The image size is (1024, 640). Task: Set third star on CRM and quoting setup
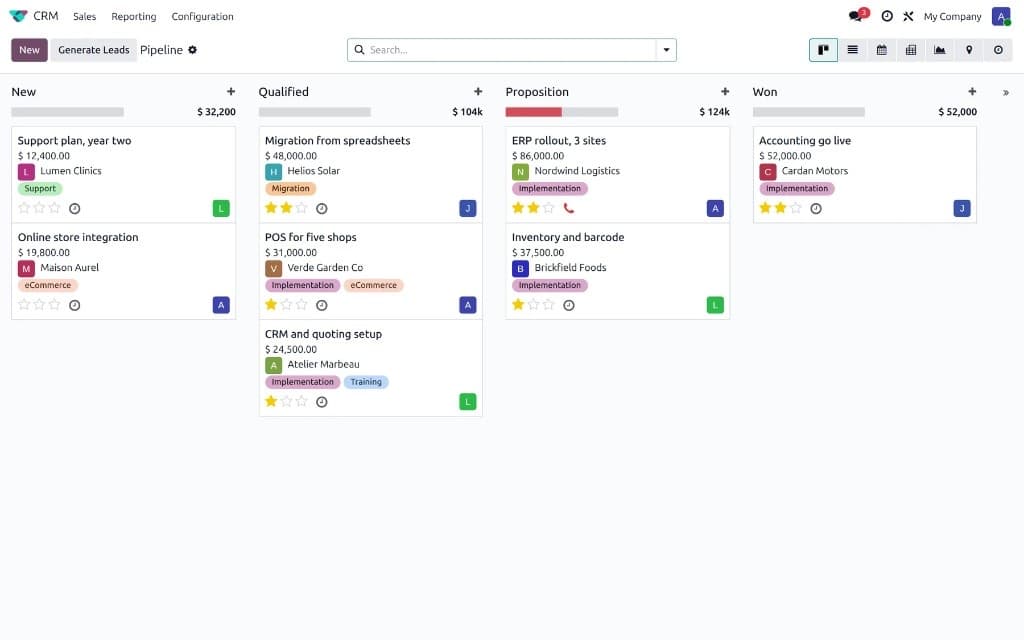click(x=301, y=401)
